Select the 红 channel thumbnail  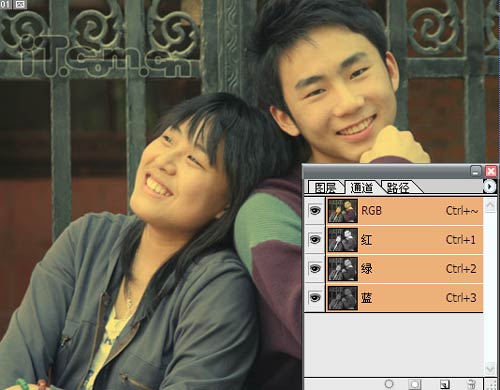343,240
